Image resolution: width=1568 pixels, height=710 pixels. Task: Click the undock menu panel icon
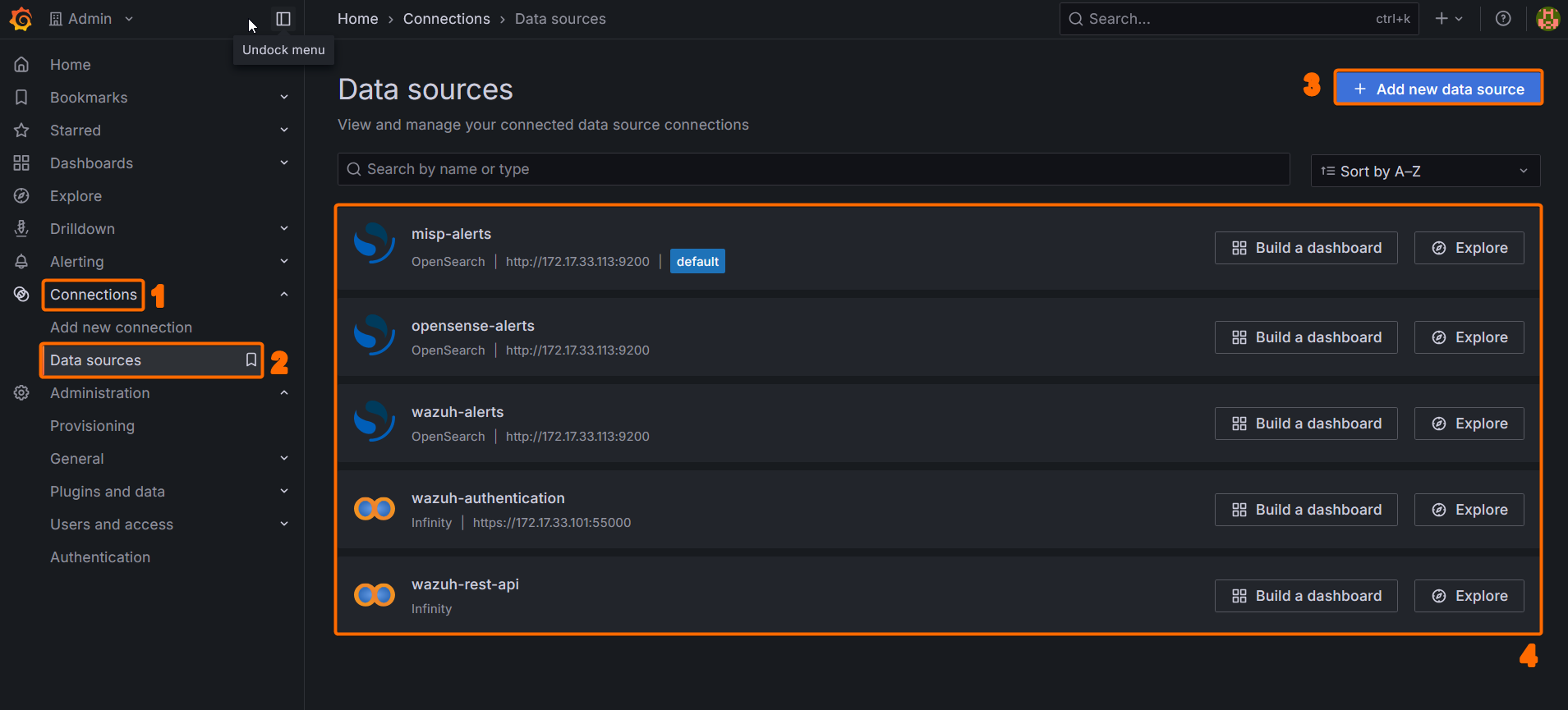[x=283, y=18]
